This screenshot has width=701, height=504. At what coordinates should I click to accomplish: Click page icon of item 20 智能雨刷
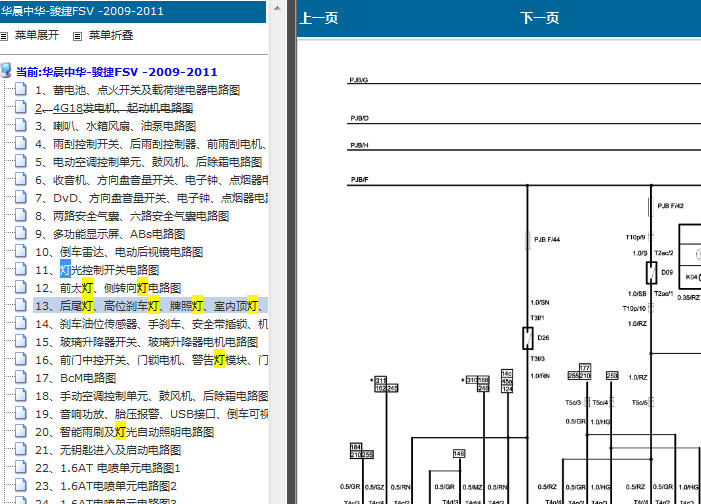pyautogui.click(x=21, y=431)
